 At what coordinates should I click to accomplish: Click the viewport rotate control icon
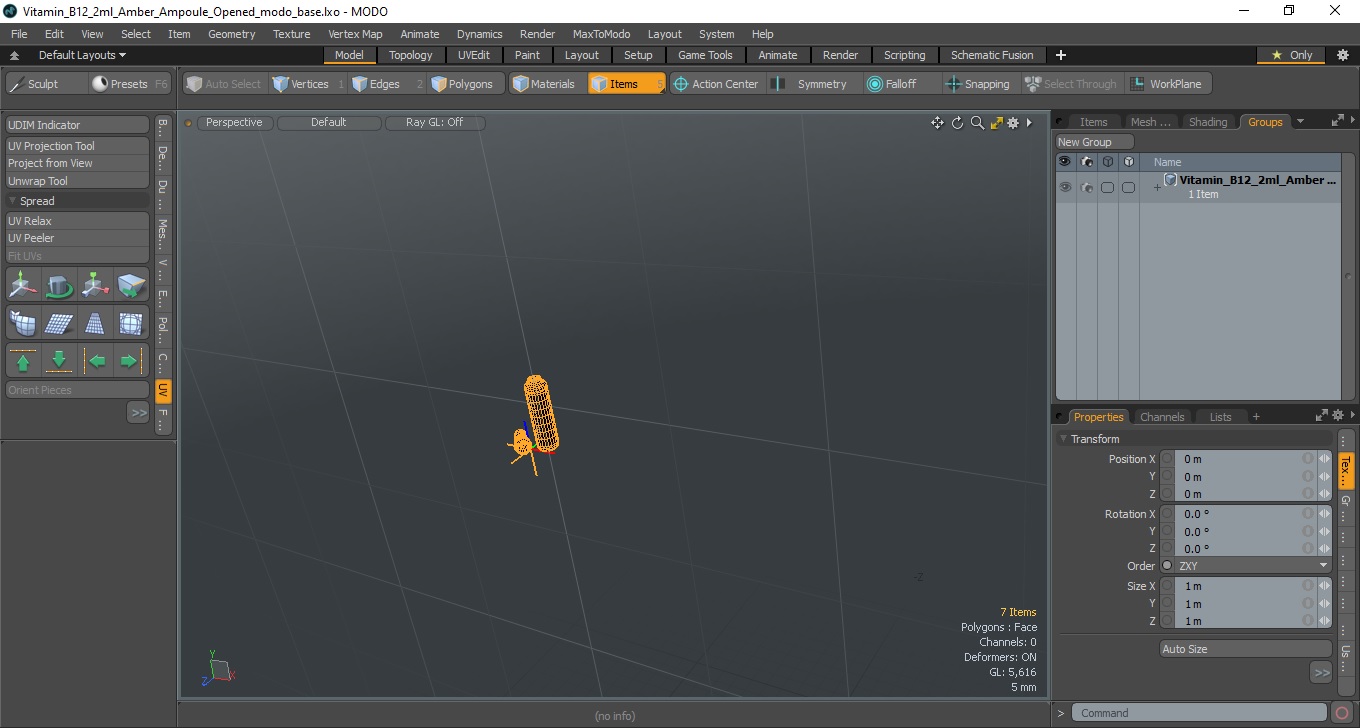(x=957, y=123)
